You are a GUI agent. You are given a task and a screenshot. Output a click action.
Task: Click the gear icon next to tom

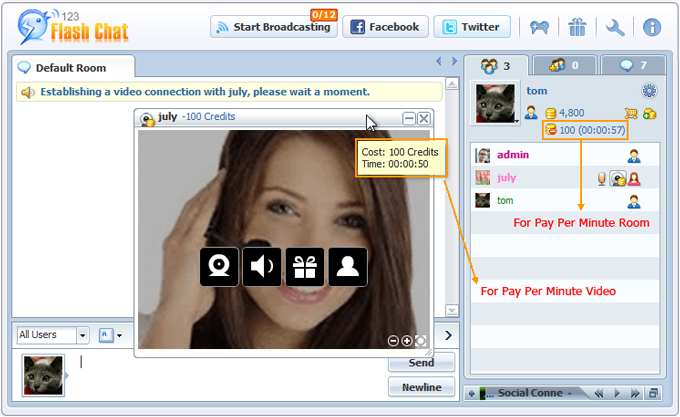pos(649,91)
